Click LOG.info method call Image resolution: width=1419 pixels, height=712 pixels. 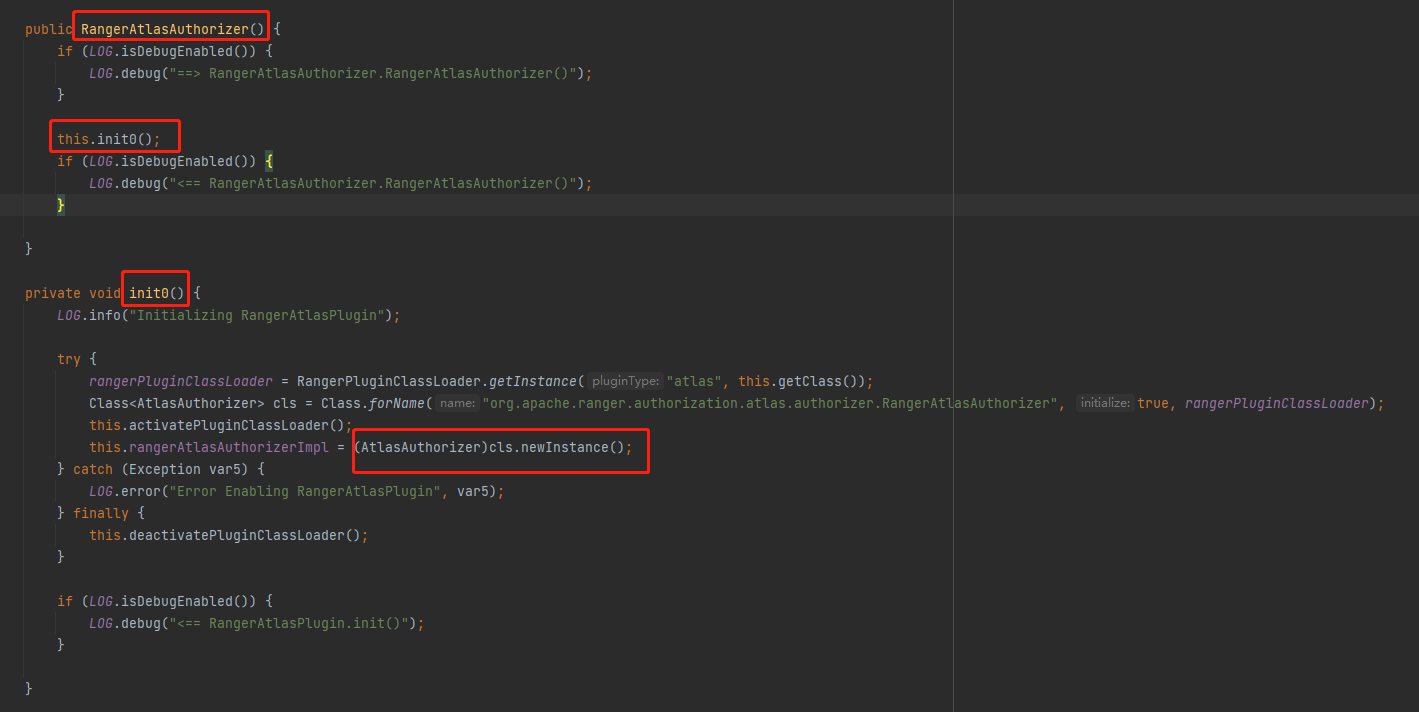click(88, 315)
